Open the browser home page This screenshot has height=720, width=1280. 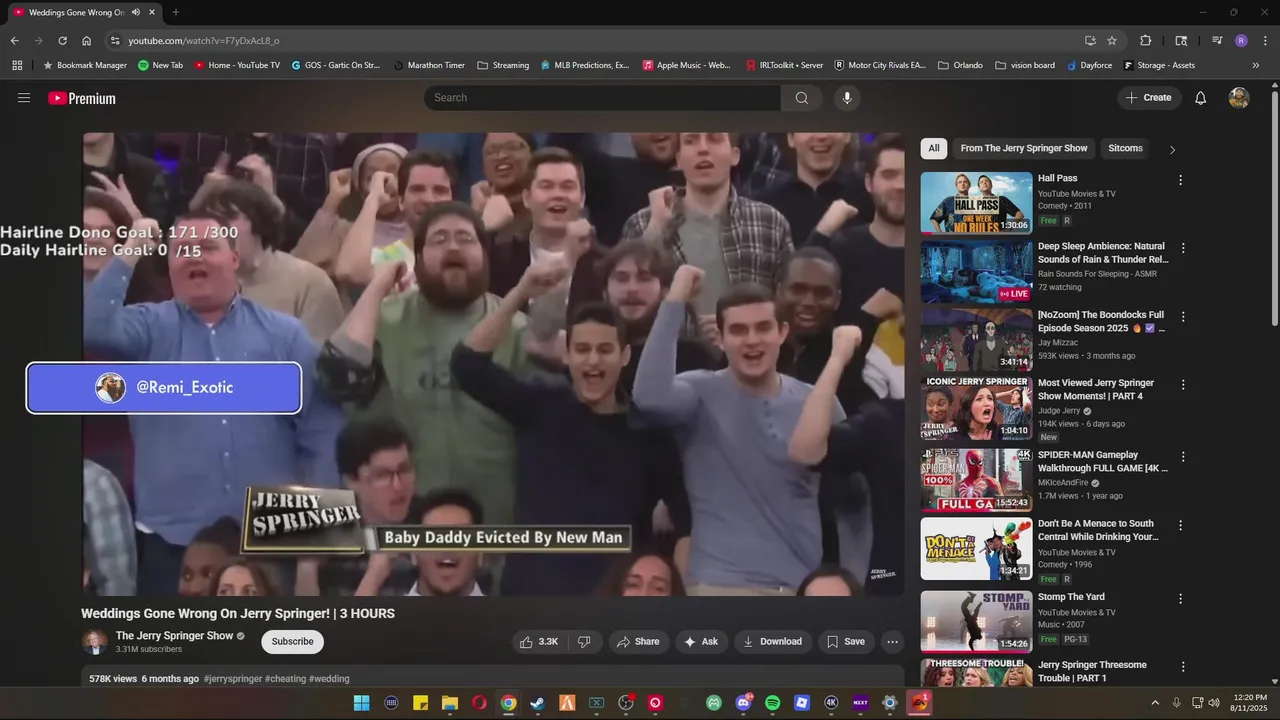pyautogui.click(x=87, y=41)
